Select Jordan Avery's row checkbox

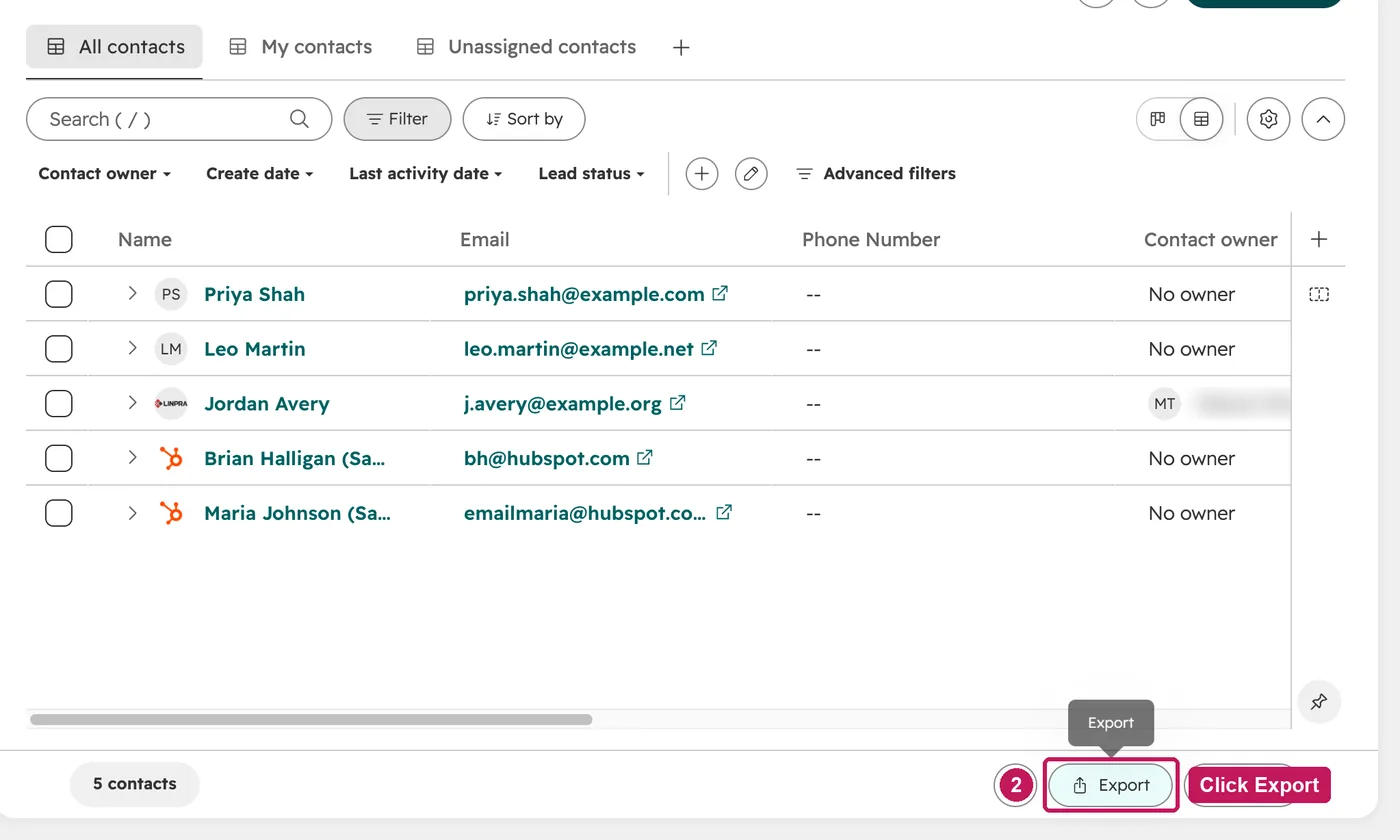pos(59,404)
